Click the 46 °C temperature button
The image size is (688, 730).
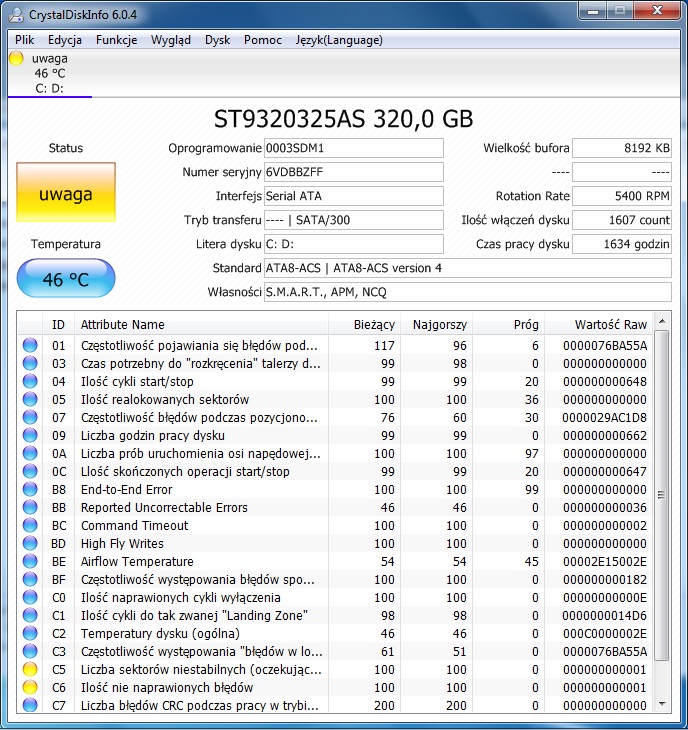click(x=66, y=278)
